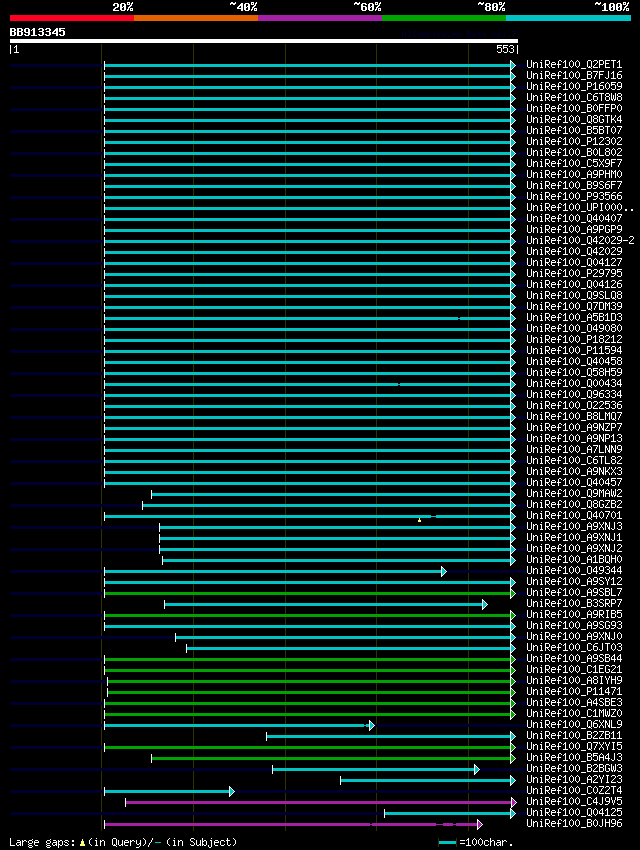
Task: Select the label UniRef100_Q7DM39
Action: [574, 306]
